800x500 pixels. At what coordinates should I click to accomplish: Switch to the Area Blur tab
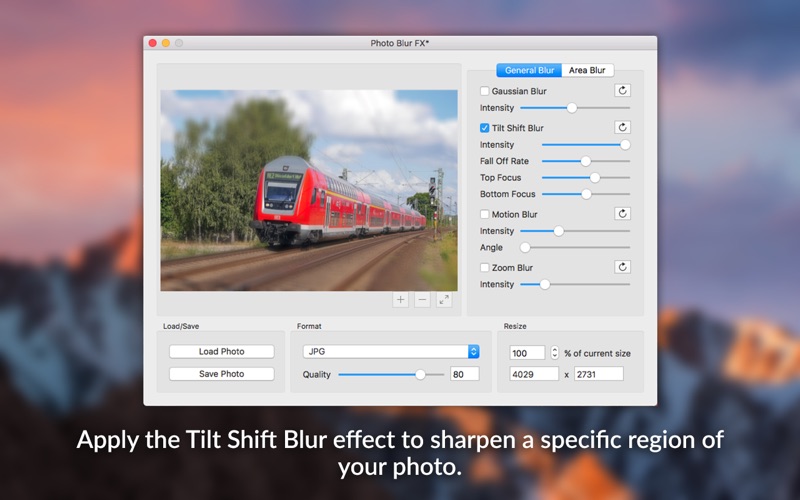(587, 70)
